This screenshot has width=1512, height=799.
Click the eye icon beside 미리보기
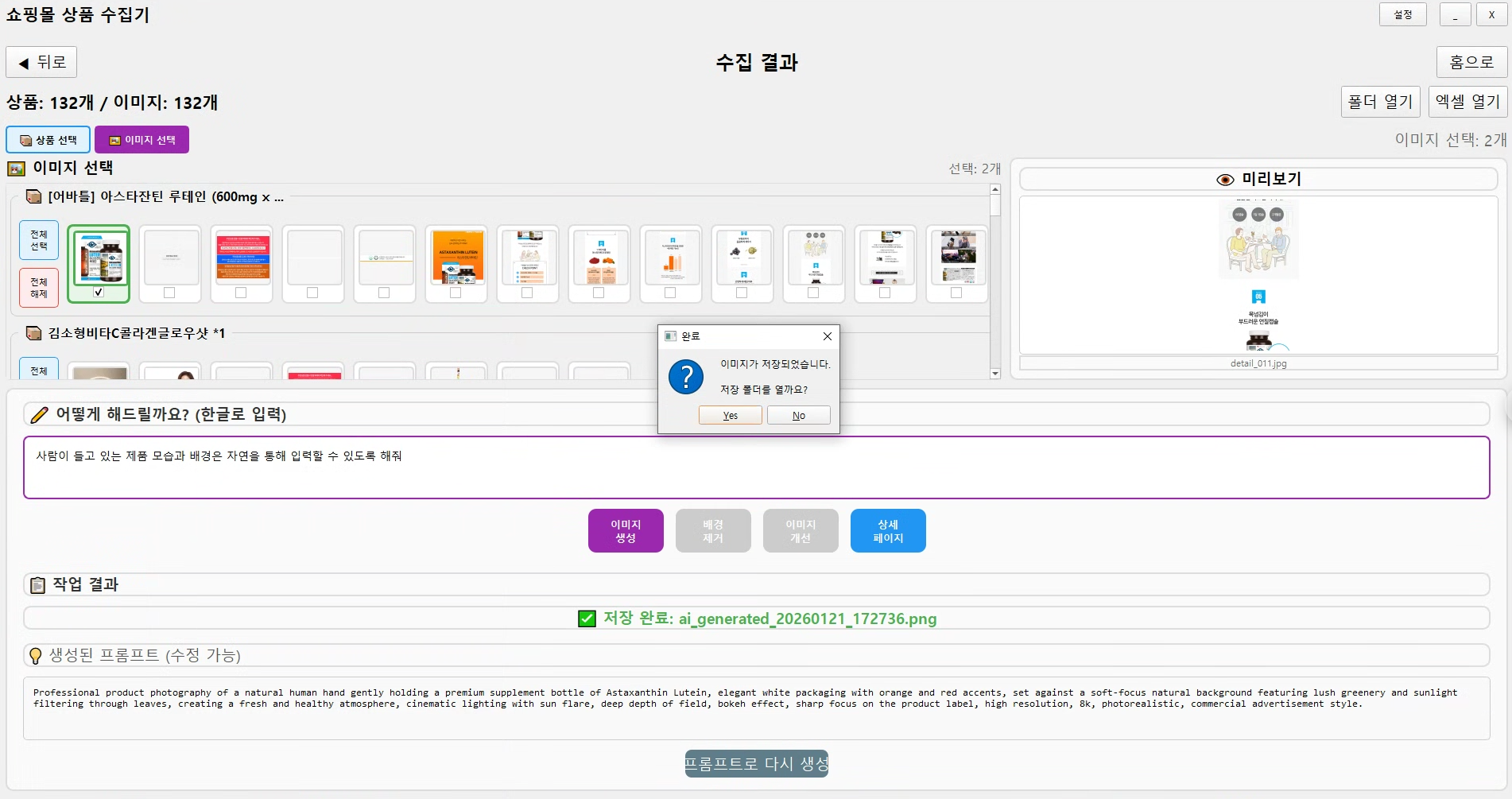click(x=1225, y=180)
